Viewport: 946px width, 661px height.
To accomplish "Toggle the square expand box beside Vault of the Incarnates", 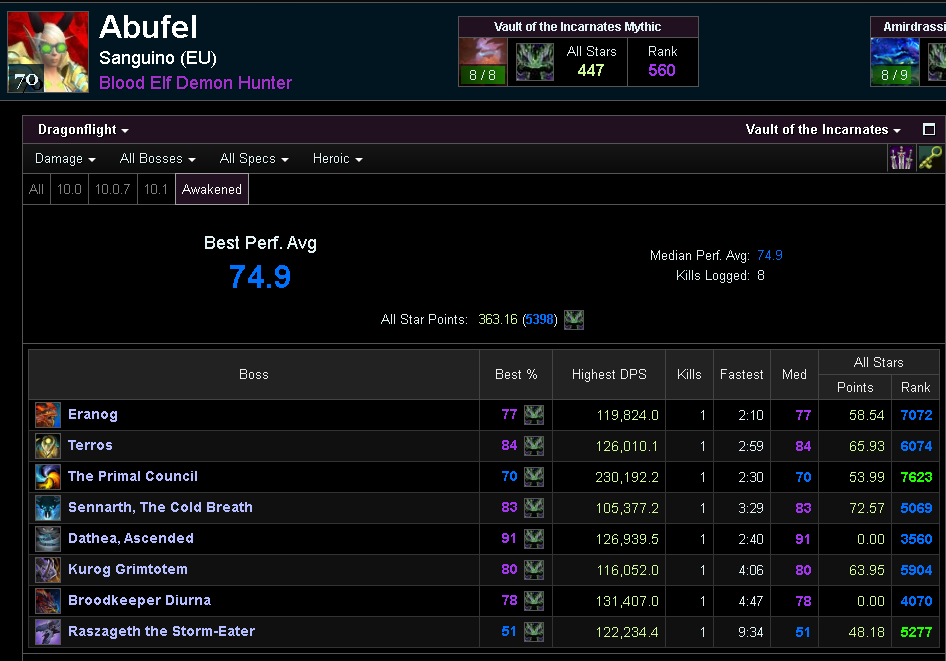I will (x=929, y=129).
